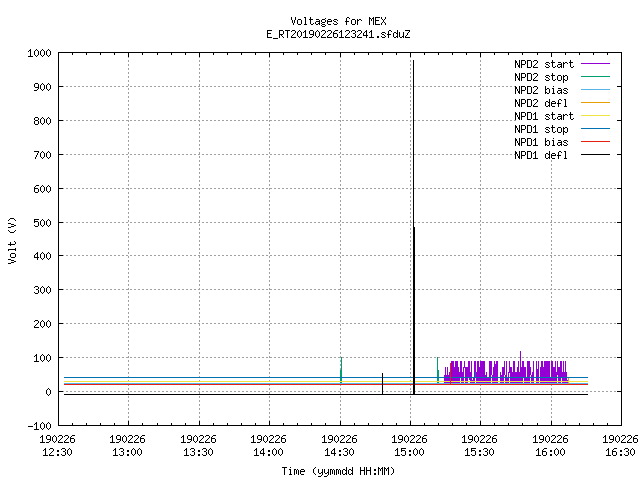This screenshot has width=640, height=480.
Task: Click the orange NPD2 defl legend line
Action: point(596,102)
